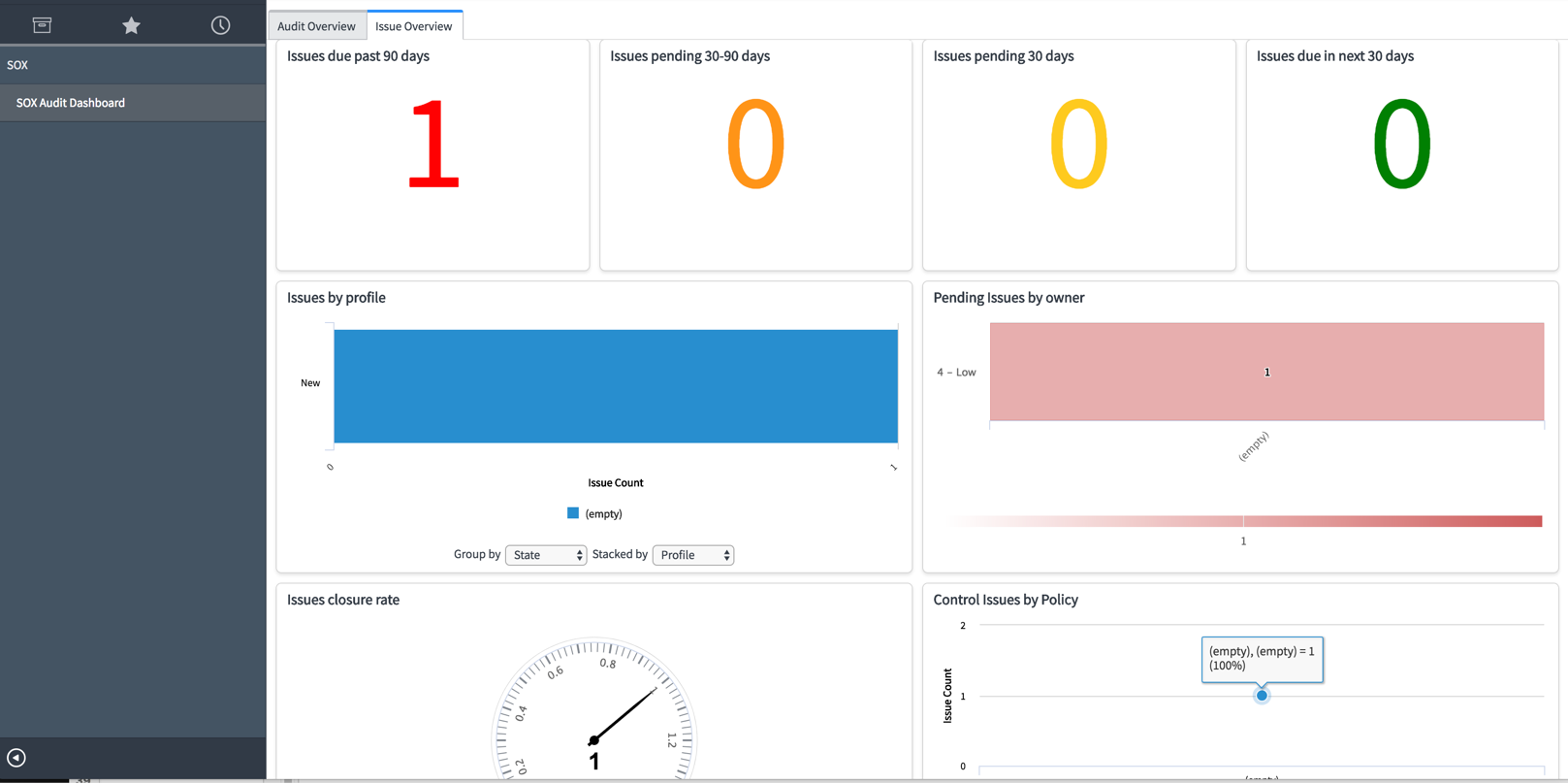Click the blue data point in Control Issues by Policy
The height and width of the screenshot is (784, 1568).
pyautogui.click(x=1262, y=696)
